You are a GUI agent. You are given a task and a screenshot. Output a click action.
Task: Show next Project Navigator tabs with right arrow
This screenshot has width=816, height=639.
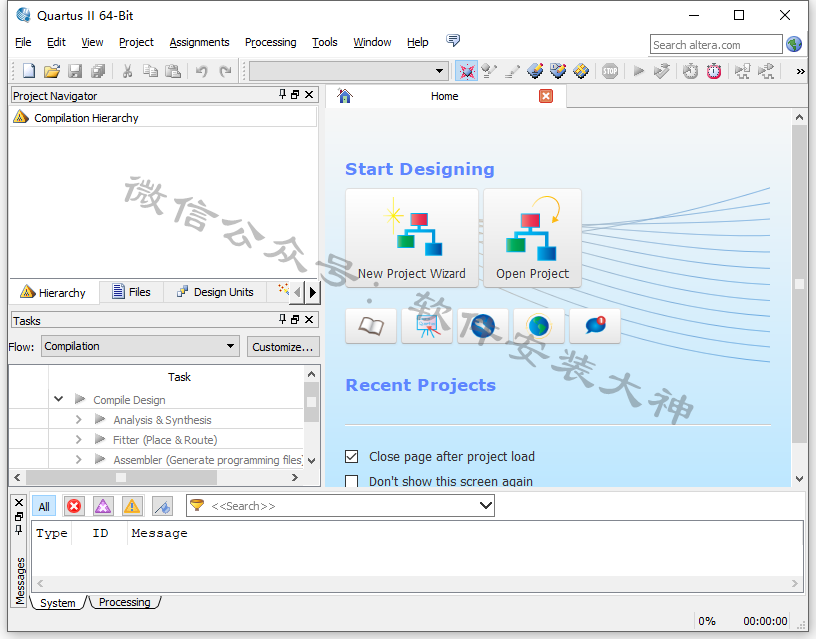(312, 292)
